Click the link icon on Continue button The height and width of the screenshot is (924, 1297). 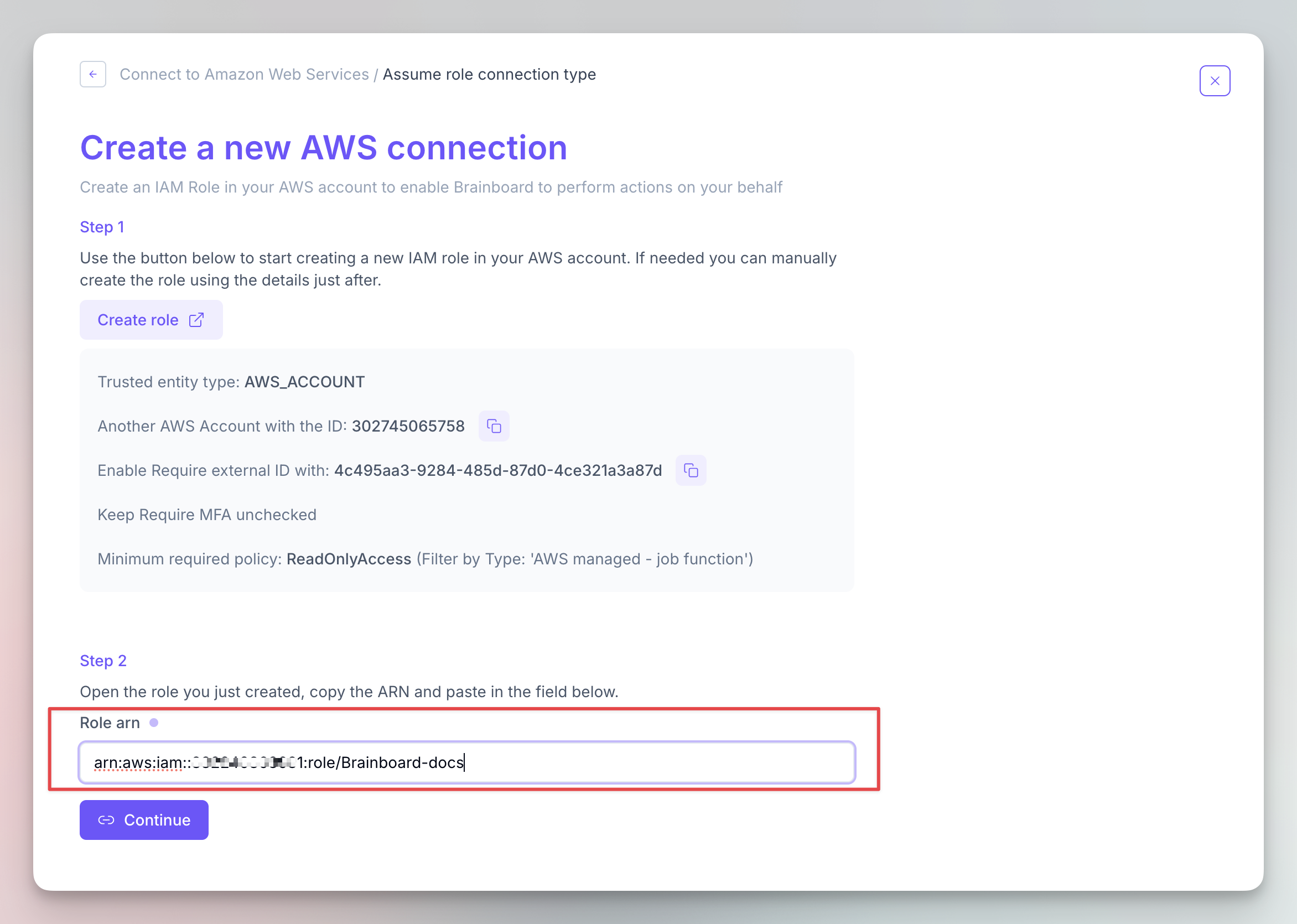point(106,820)
